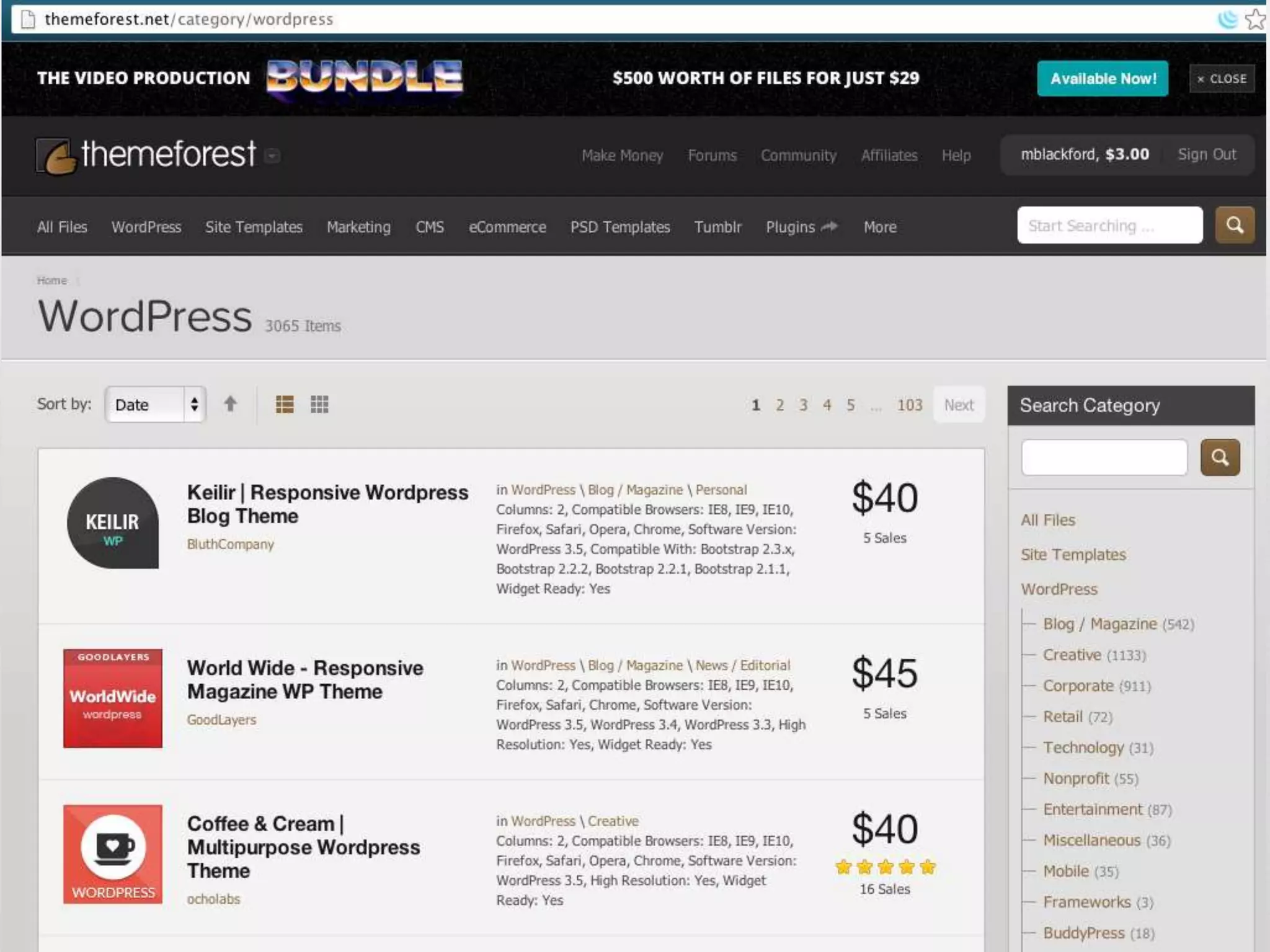This screenshot has width=1270, height=952.
Task: Switch to grid view layout icon
Action: [x=319, y=405]
